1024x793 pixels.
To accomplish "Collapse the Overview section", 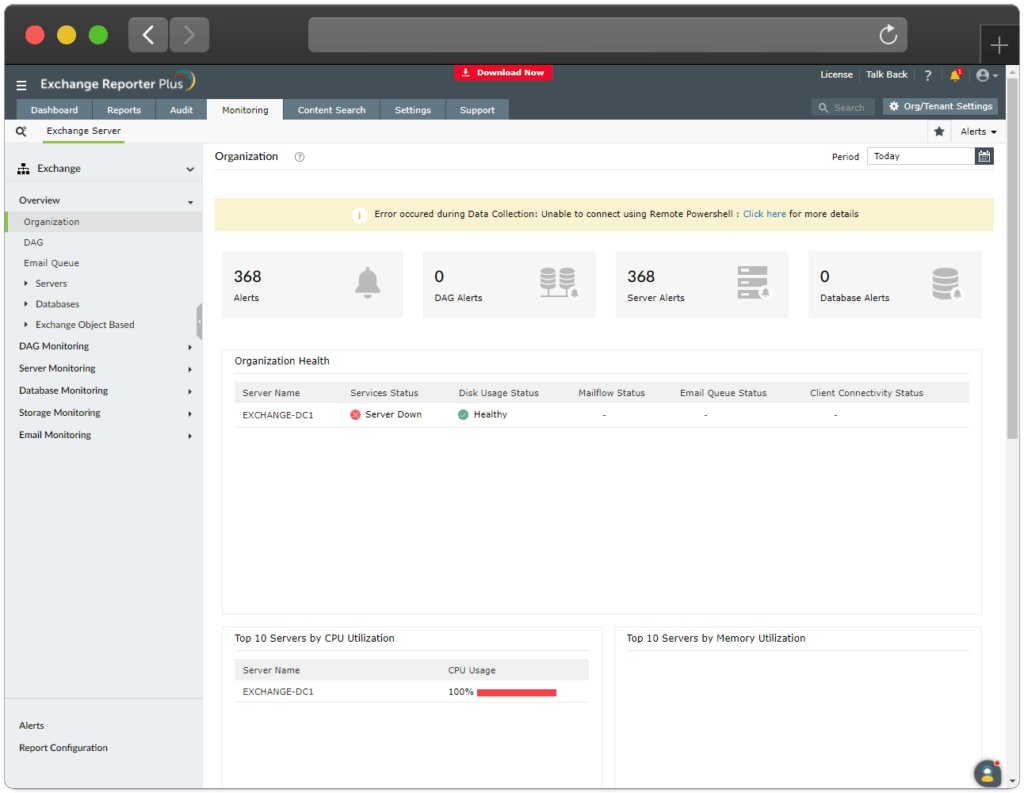I will (191, 202).
